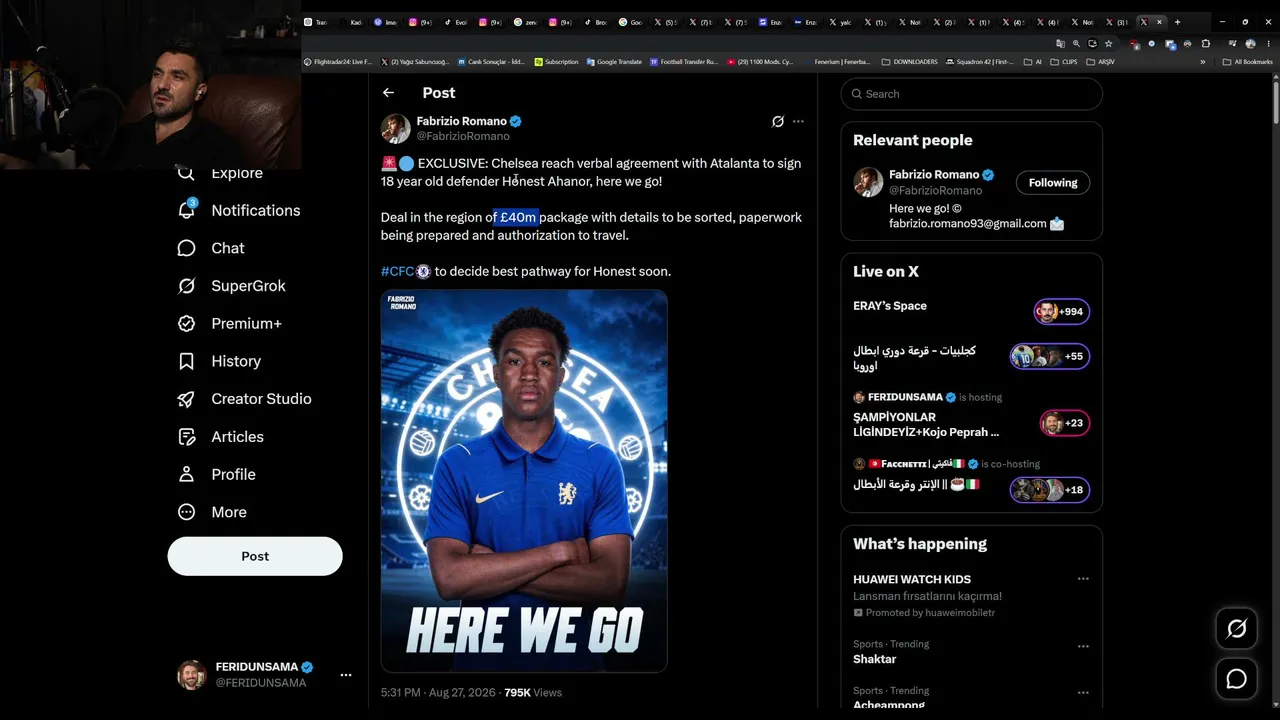The width and height of the screenshot is (1280, 720).
Task: Click the translate icon in address bar
Action: click(x=1060, y=44)
